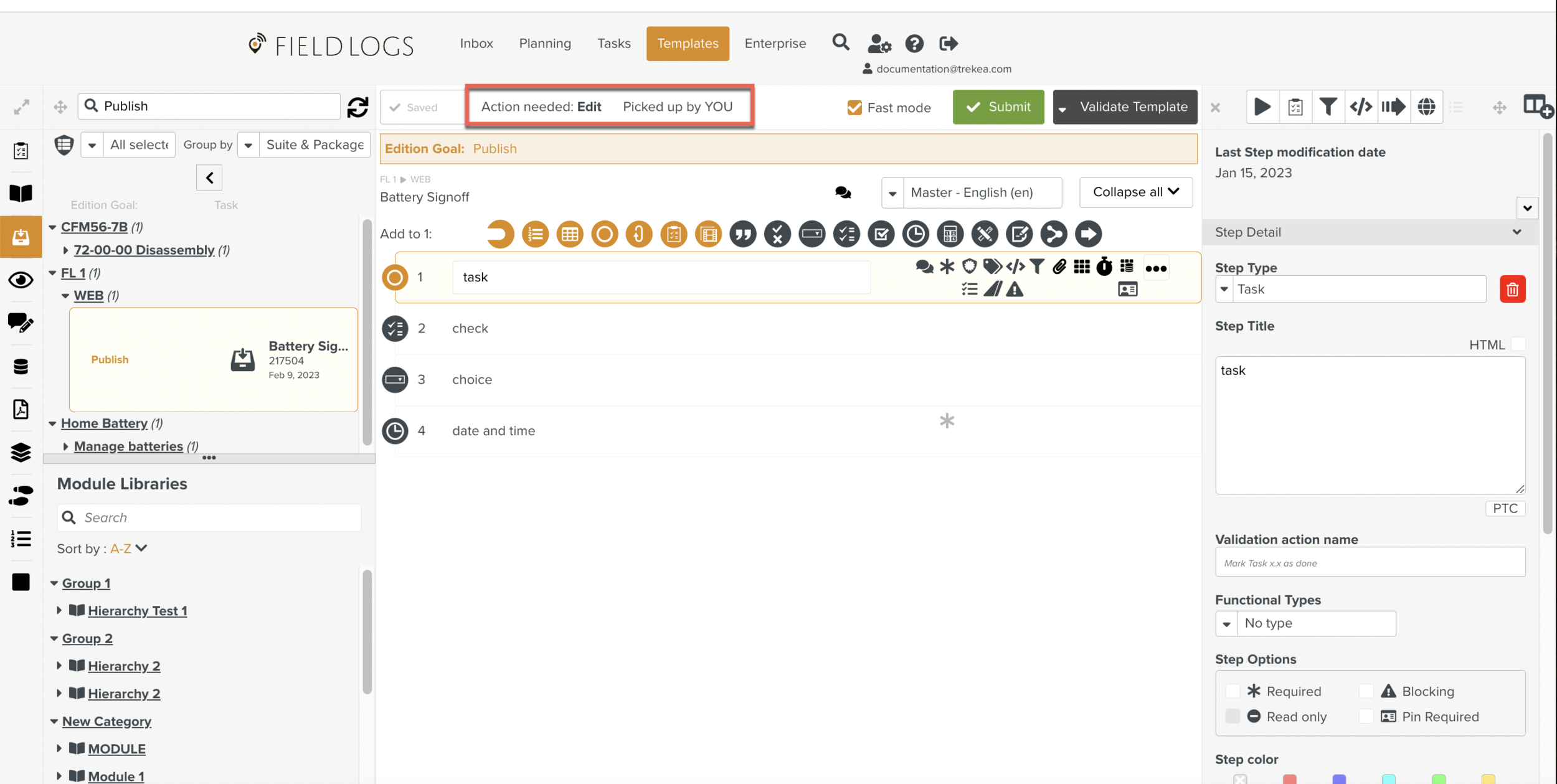Switch to the Enterprise tab
1557x784 pixels.
(x=775, y=44)
